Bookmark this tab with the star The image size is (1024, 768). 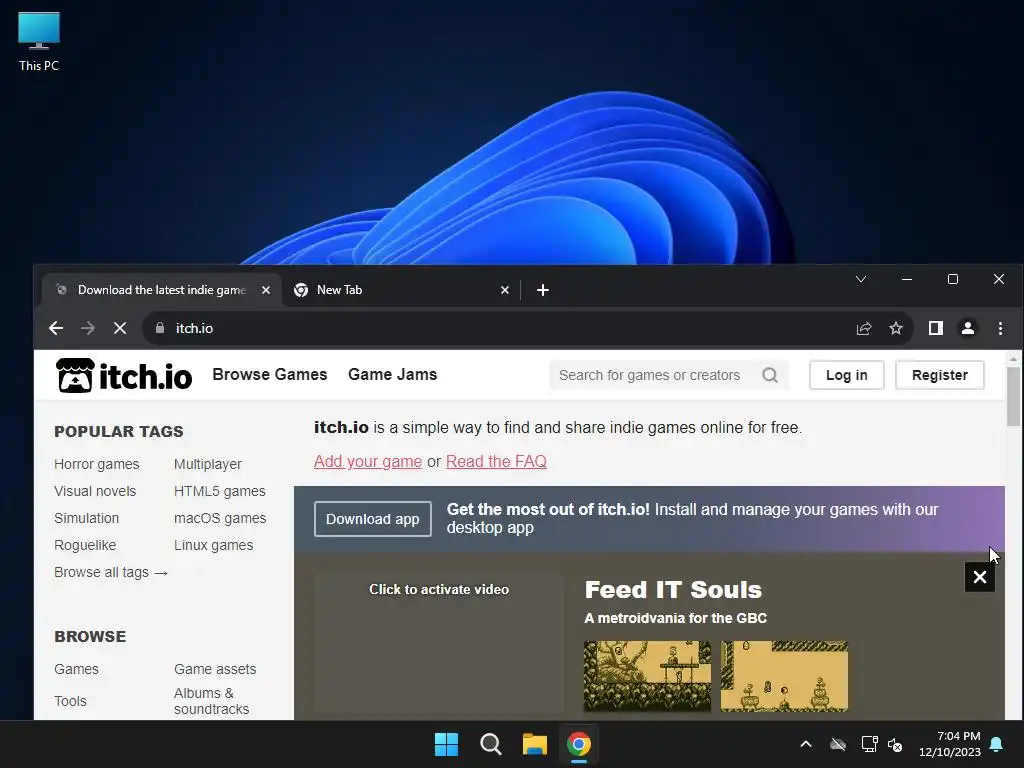[x=896, y=328]
